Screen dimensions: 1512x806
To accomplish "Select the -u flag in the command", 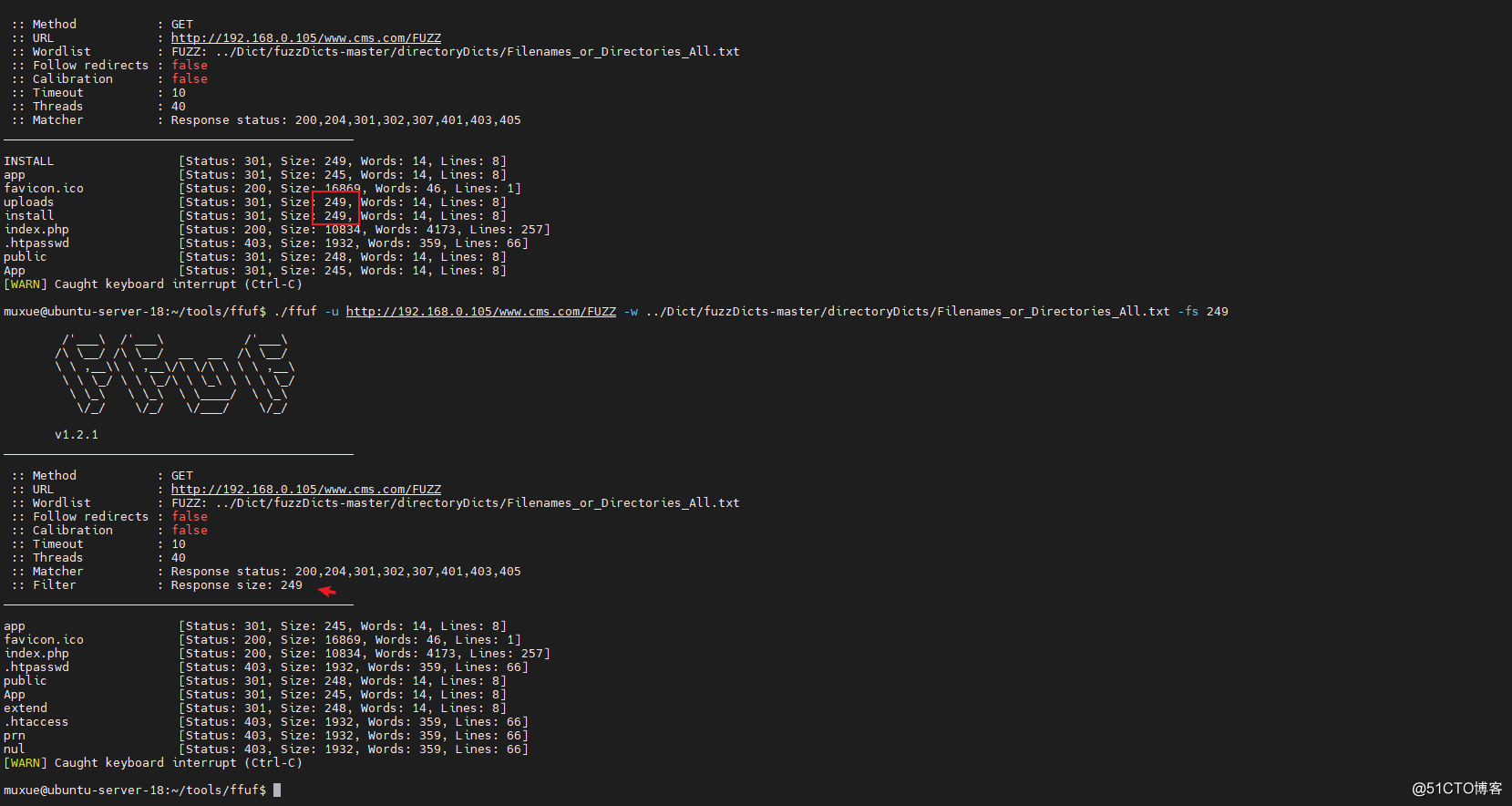I will pyautogui.click(x=332, y=312).
